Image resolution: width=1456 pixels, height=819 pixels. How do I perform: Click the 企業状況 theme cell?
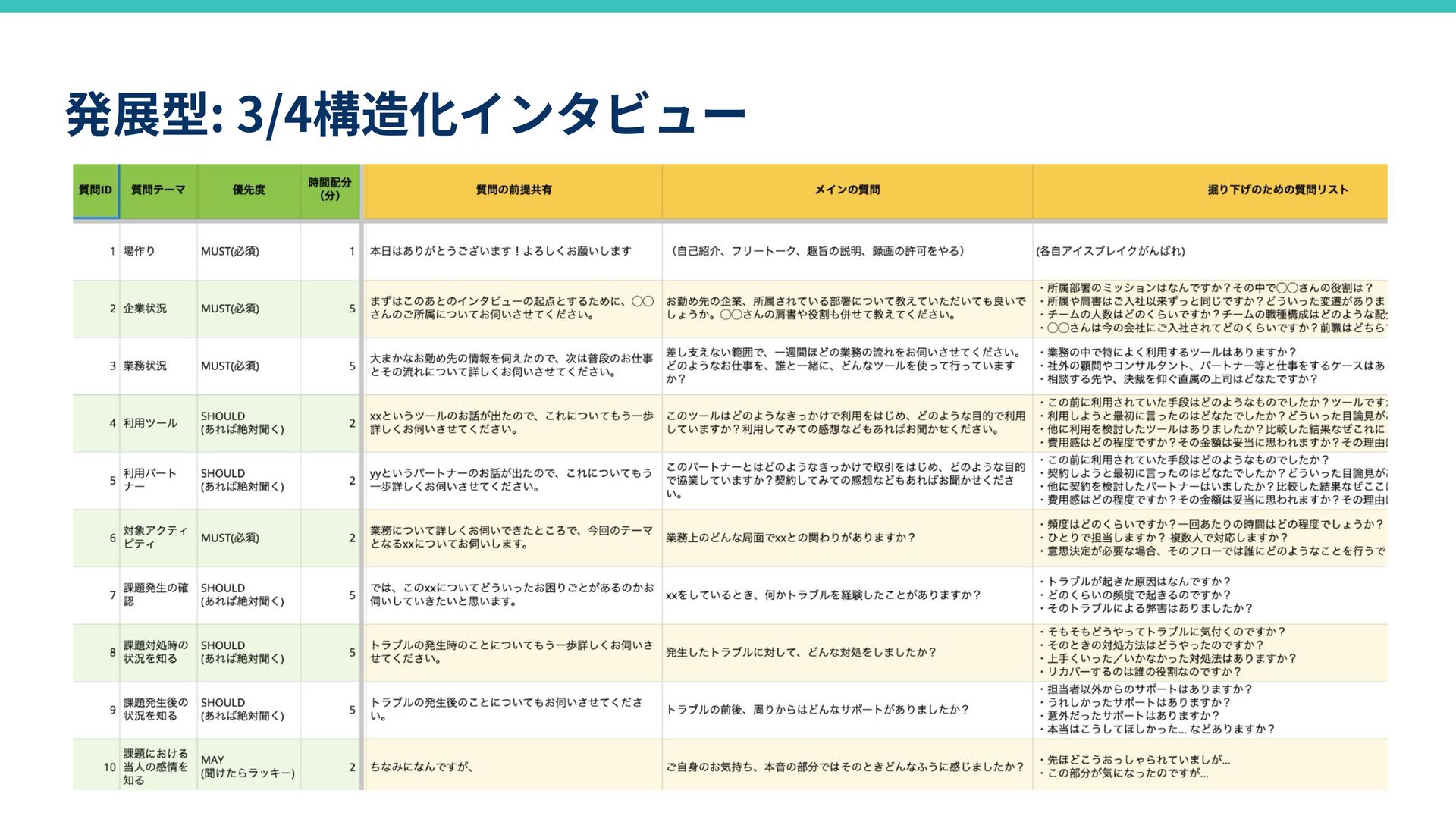click(145, 309)
